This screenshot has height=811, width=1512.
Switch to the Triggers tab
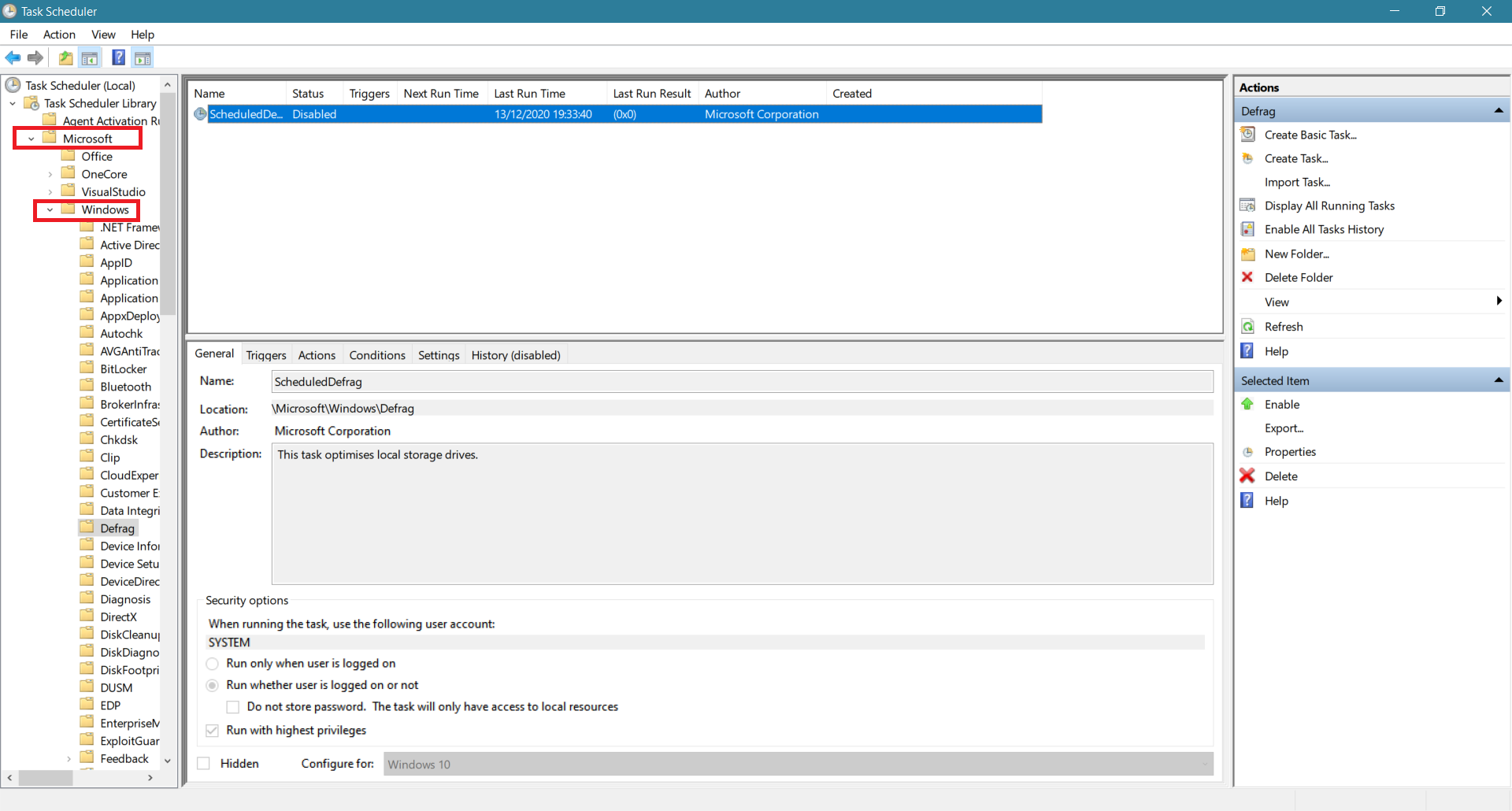266,355
